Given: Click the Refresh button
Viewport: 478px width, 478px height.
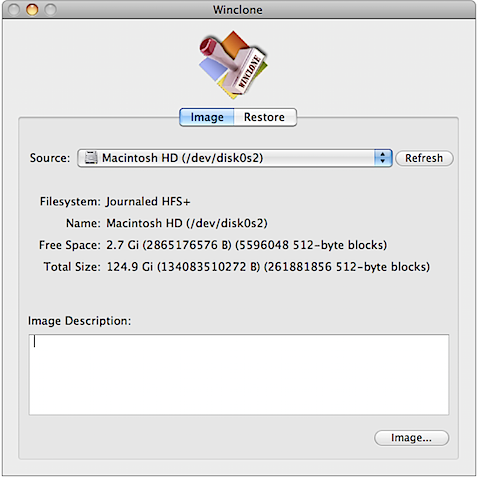Looking at the screenshot, I should (424, 158).
